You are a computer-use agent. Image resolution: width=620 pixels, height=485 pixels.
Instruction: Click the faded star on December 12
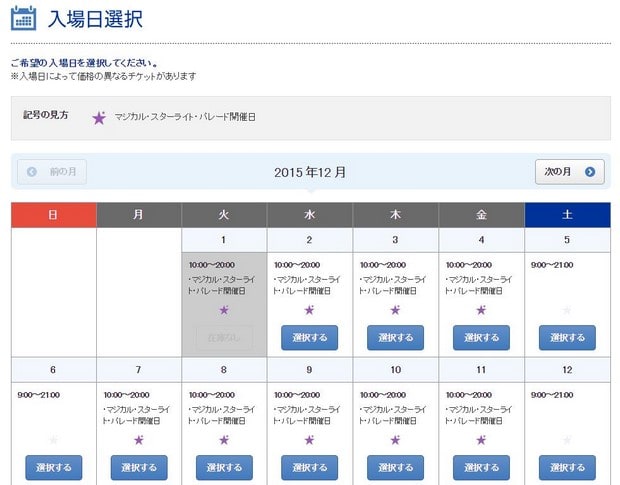[567, 440]
